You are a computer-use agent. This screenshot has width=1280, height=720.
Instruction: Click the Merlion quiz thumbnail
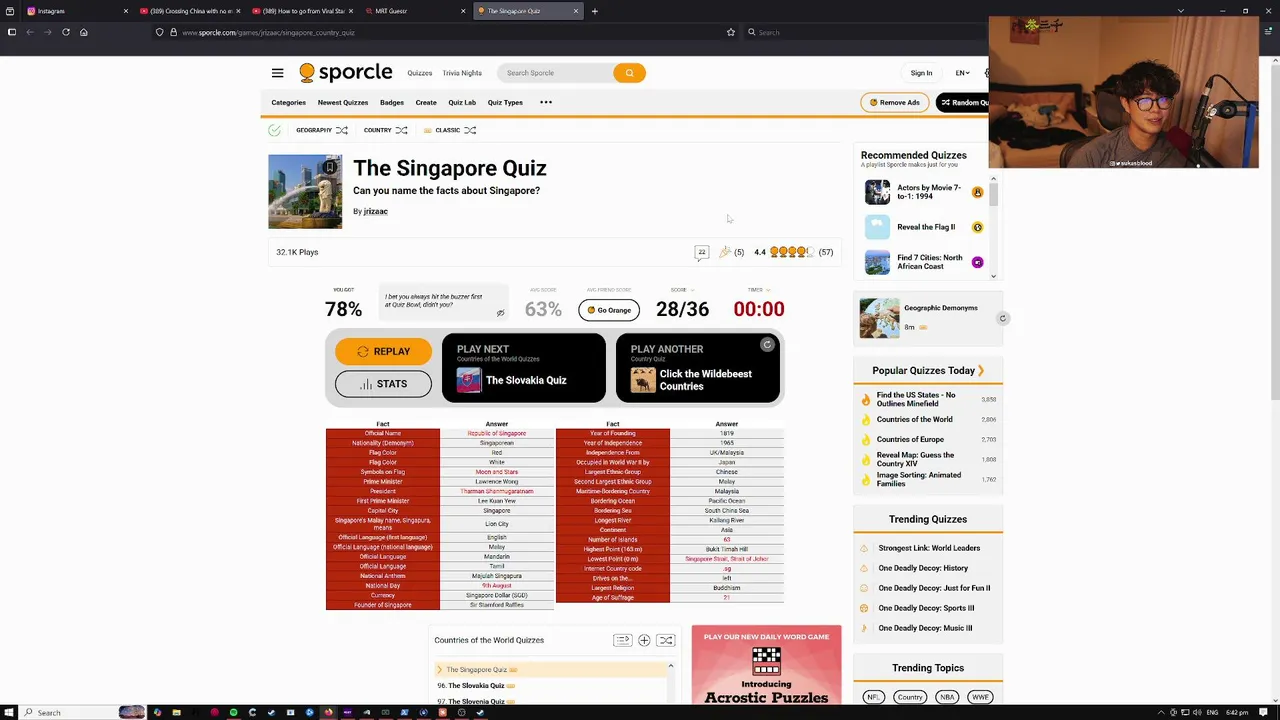[x=305, y=192]
